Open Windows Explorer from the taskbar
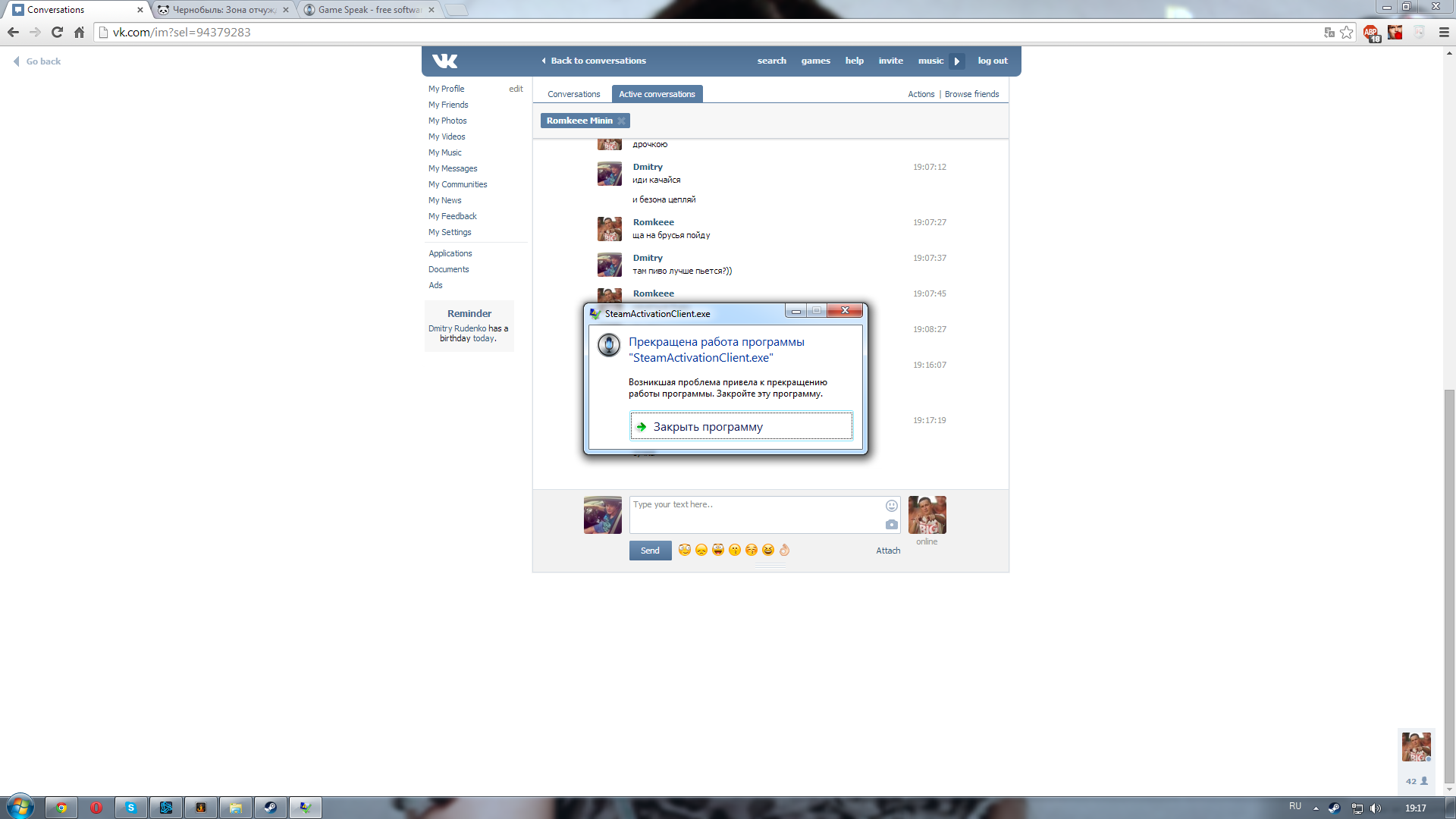This screenshot has height=819, width=1456. click(x=236, y=808)
